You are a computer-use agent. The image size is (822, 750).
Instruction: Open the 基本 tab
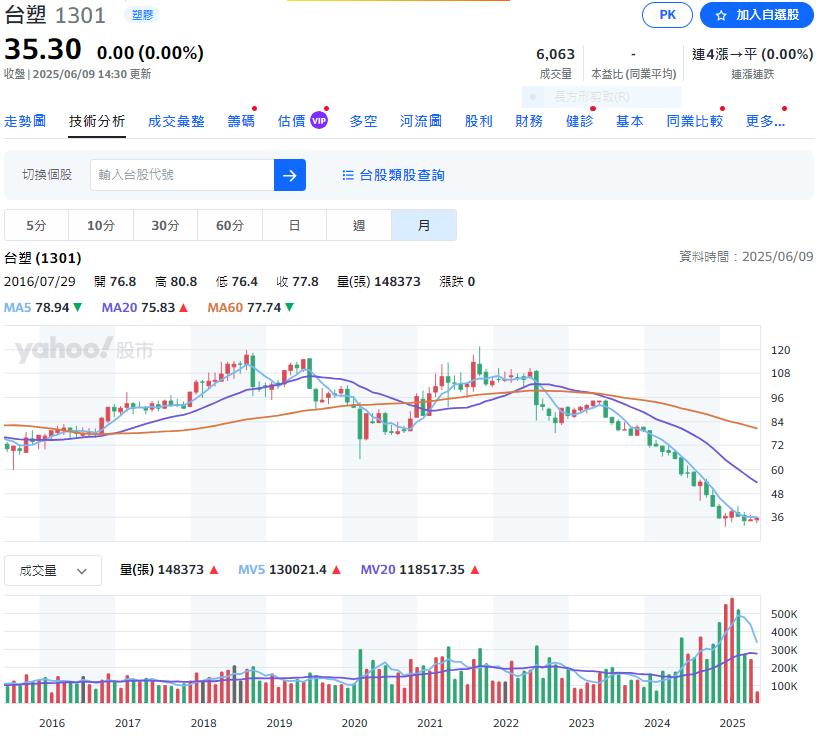click(630, 122)
